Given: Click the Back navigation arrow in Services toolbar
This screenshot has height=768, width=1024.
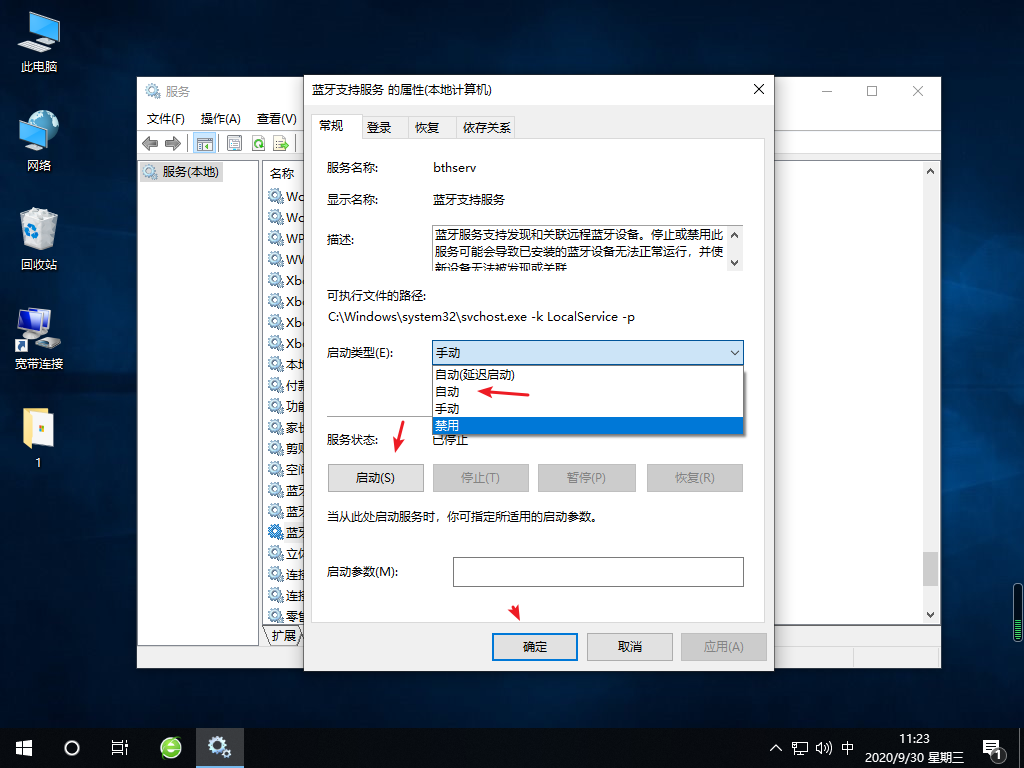Looking at the screenshot, I should click(150, 143).
